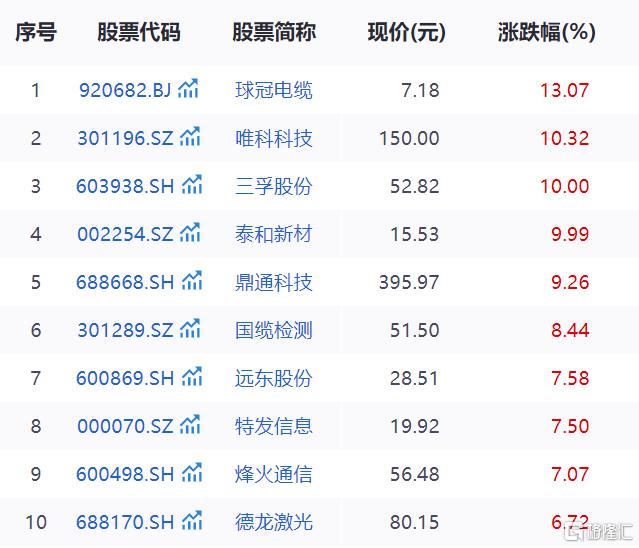
Task: Select the price 395.97 cell
Action: pos(409,282)
